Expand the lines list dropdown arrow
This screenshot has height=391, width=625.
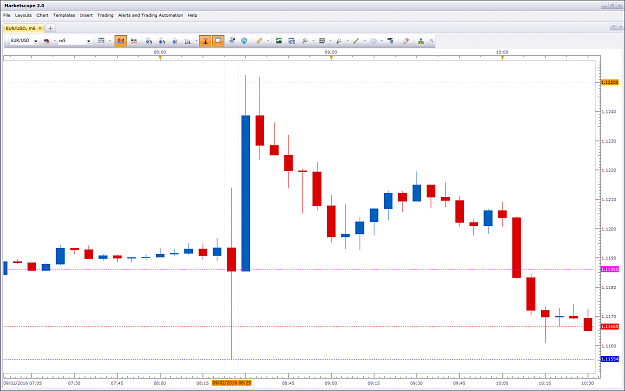tap(330, 41)
